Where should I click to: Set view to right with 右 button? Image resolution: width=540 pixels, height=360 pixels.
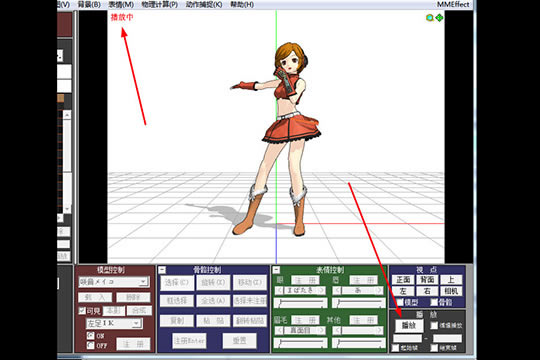pyautogui.click(x=427, y=291)
